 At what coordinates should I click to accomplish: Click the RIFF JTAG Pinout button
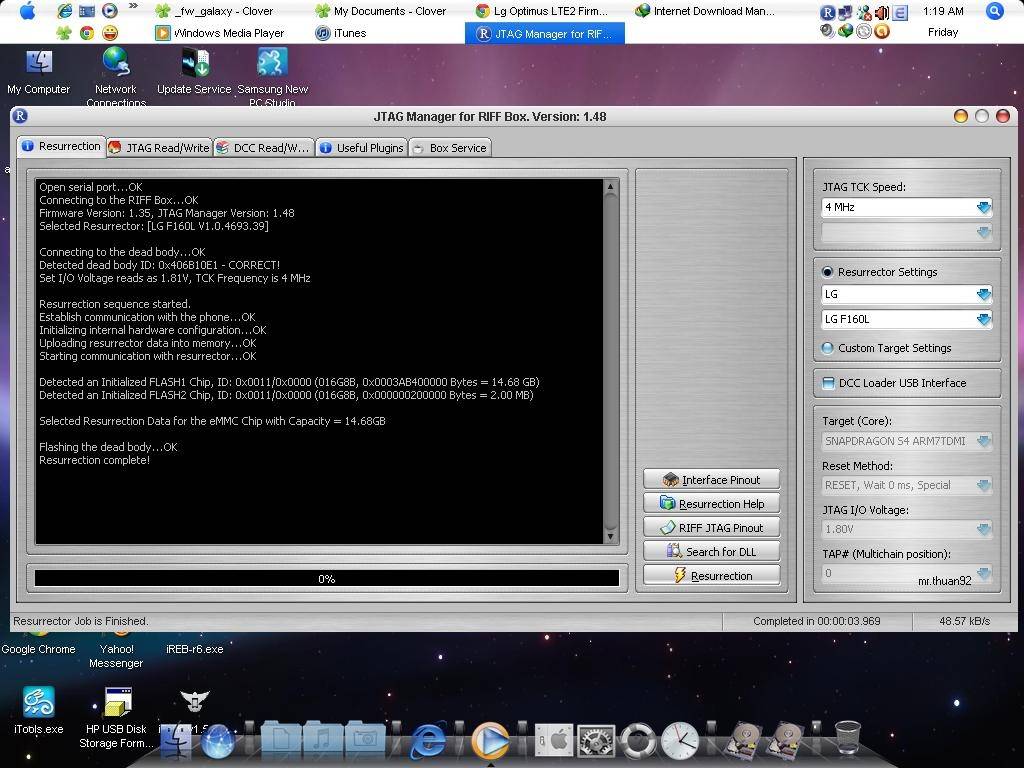coord(711,528)
